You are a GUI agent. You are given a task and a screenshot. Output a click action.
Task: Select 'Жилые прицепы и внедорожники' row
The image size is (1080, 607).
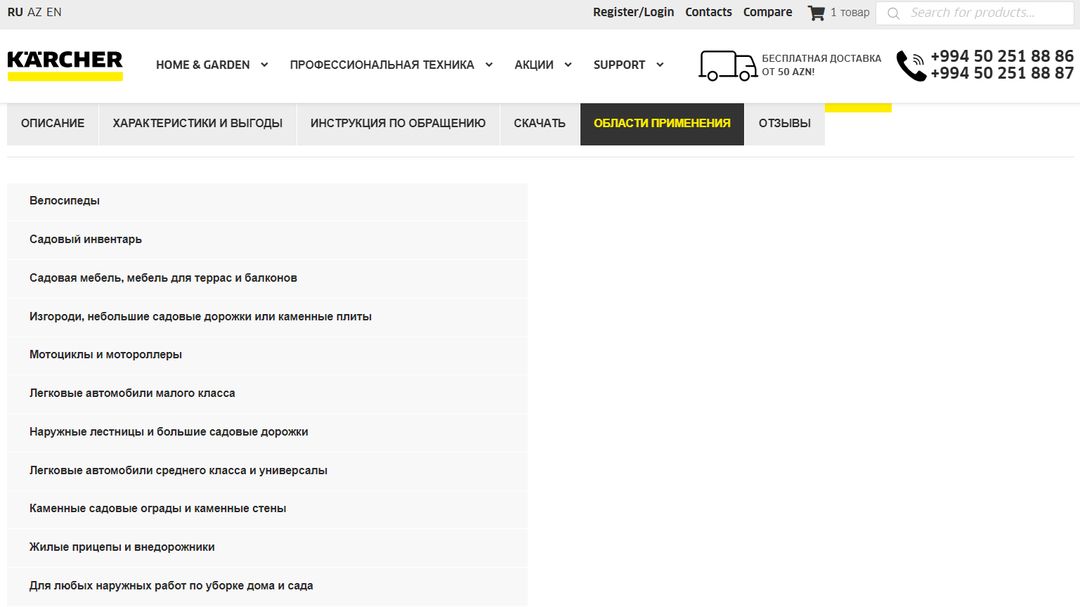click(x=267, y=547)
